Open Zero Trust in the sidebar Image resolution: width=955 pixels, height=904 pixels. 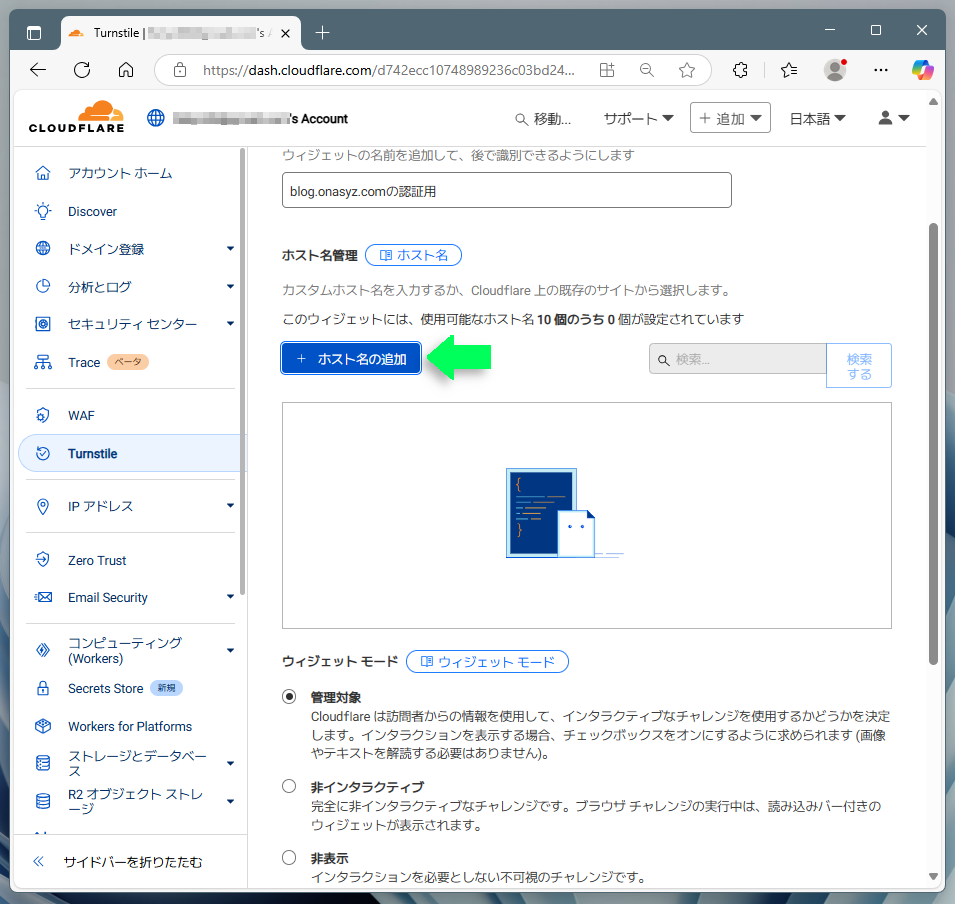tap(97, 560)
